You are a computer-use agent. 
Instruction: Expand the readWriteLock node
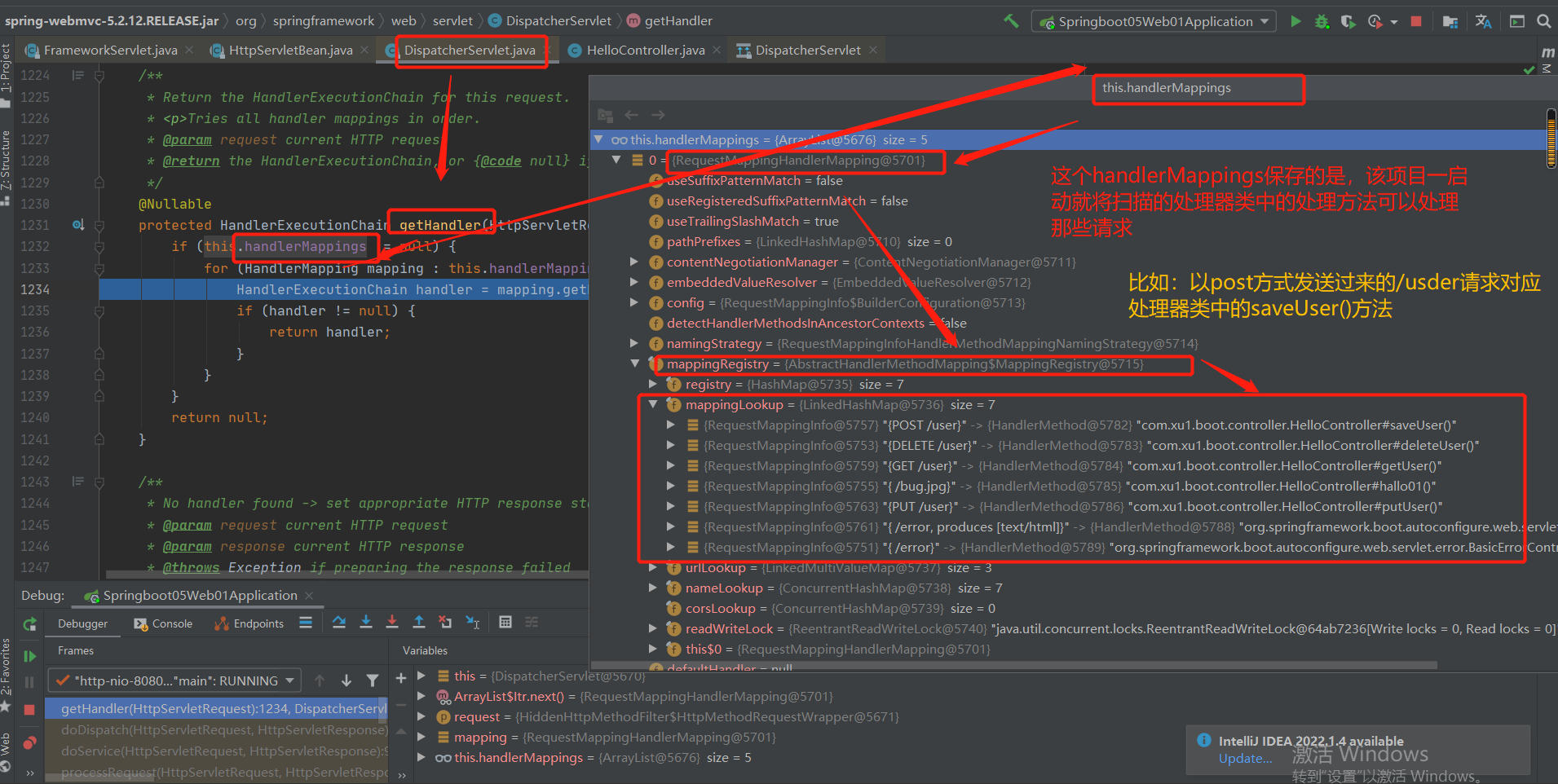pyautogui.click(x=652, y=628)
